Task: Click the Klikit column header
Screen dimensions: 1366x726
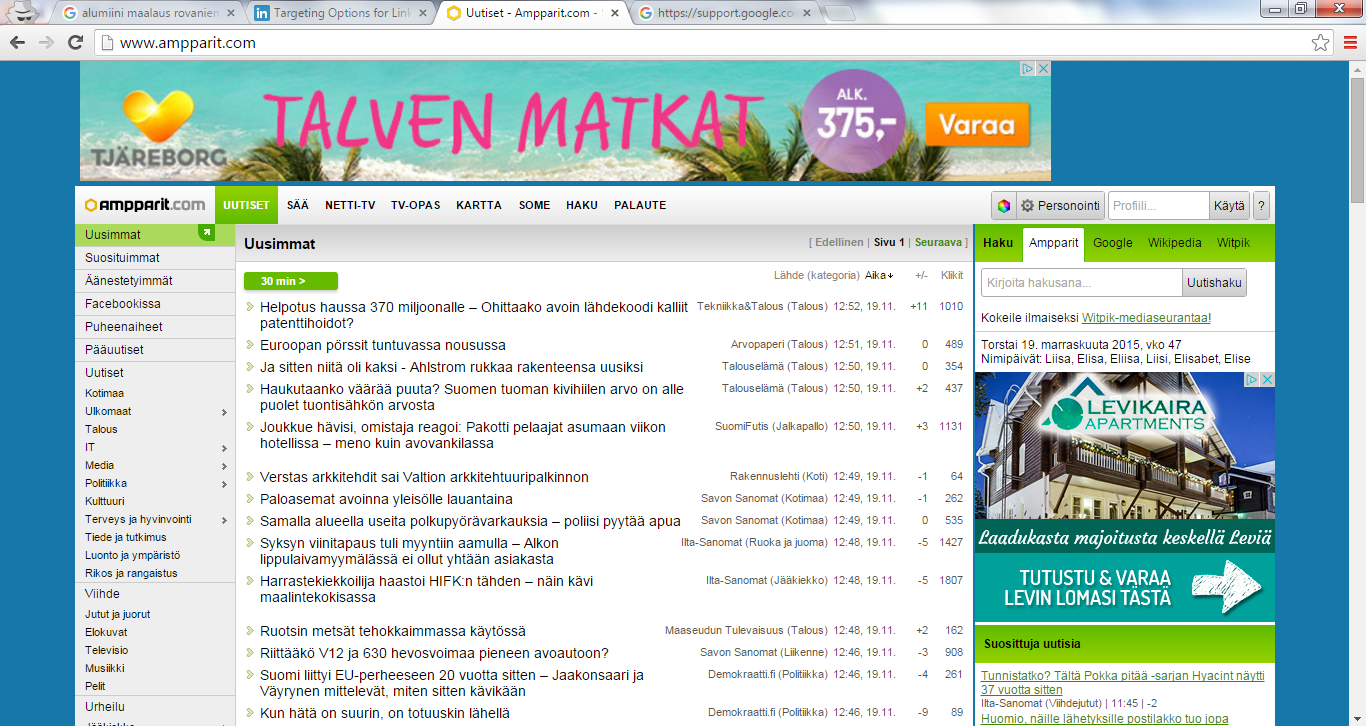Action: pyautogui.click(x=952, y=275)
